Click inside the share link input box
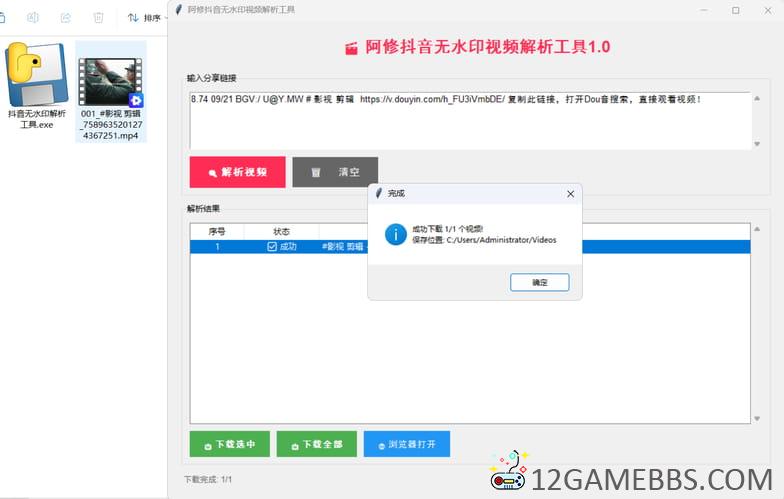Viewport: 784px width, 499px height. tap(470, 120)
